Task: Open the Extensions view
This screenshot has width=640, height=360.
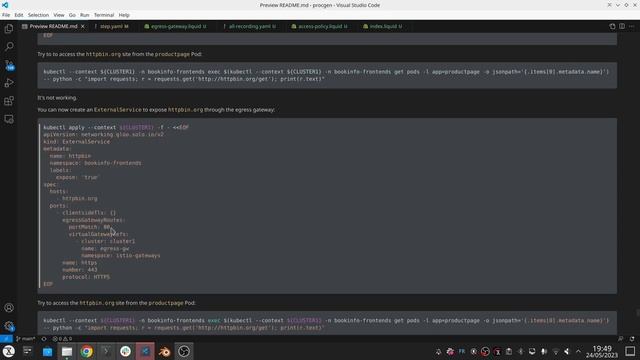Action: tap(9, 101)
